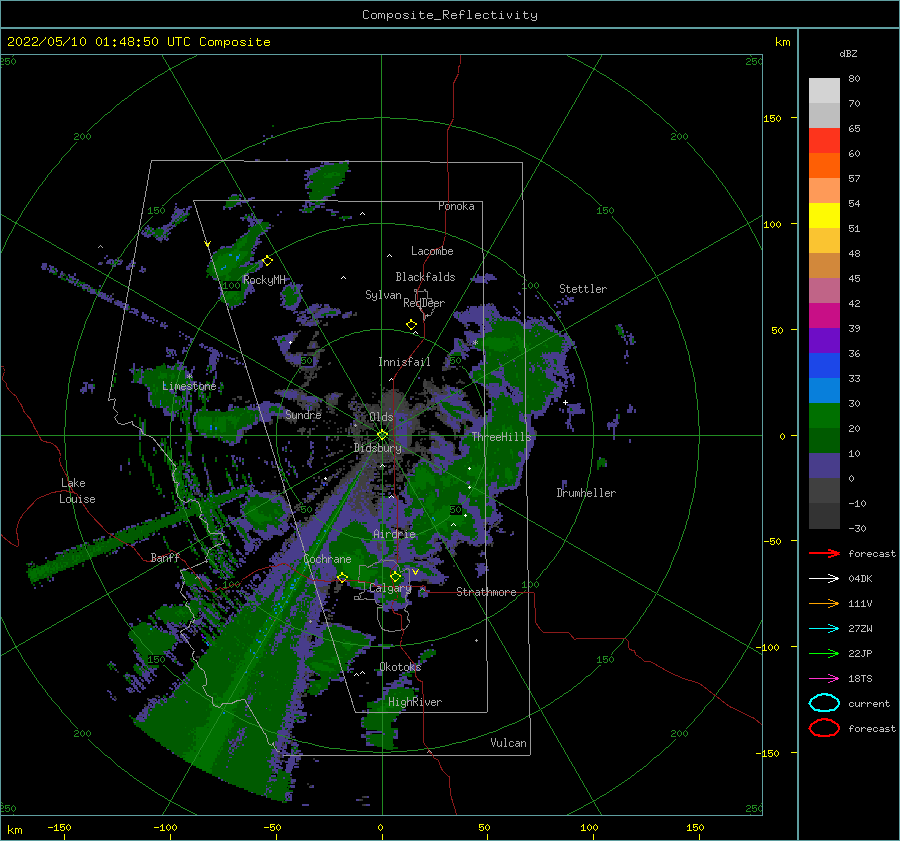This screenshot has width=900, height=841.
Task: Click the red 65 dBZ color swatch
Action: 824,140
